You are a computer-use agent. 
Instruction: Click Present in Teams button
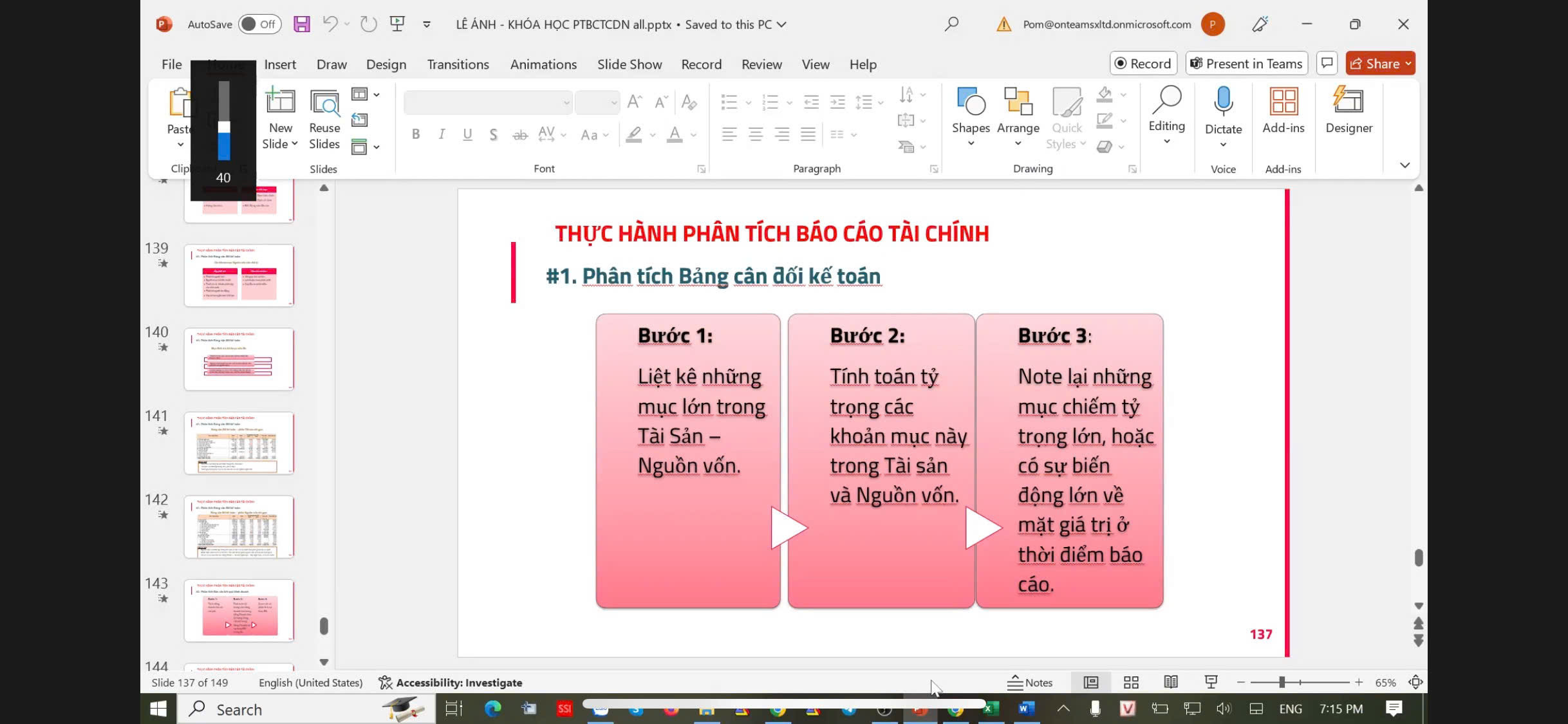click(x=1246, y=63)
